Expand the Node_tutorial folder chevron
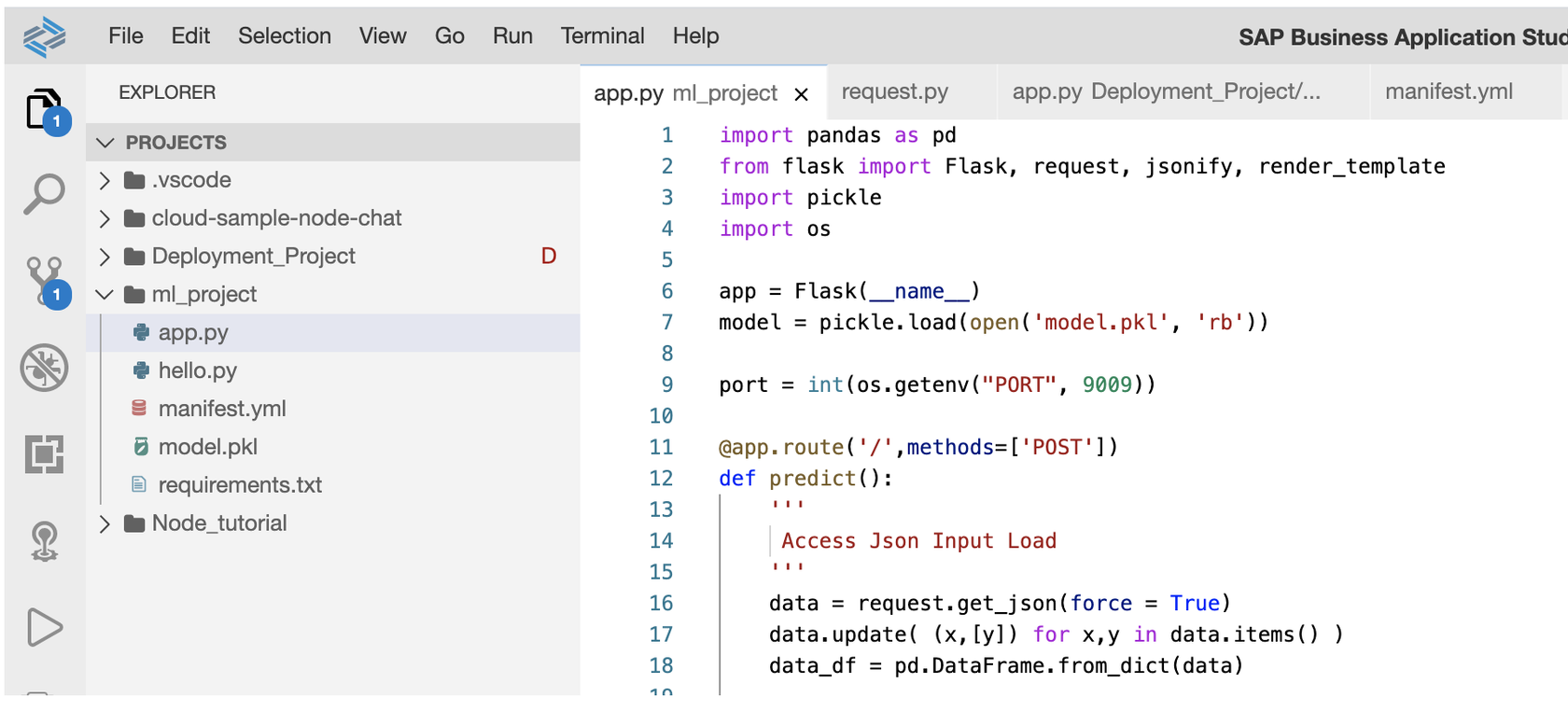Image resolution: width=1568 pixels, height=711 pixels. click(105, 523)
